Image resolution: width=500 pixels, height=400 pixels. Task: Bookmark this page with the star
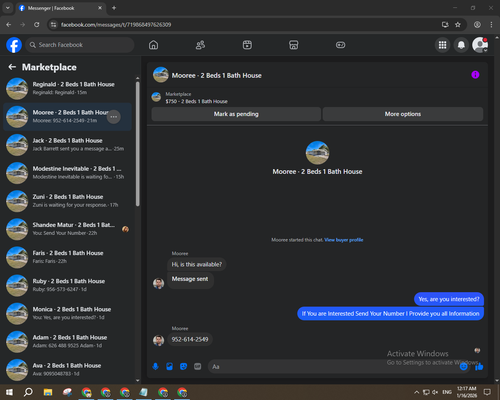[x=458, y=25]
